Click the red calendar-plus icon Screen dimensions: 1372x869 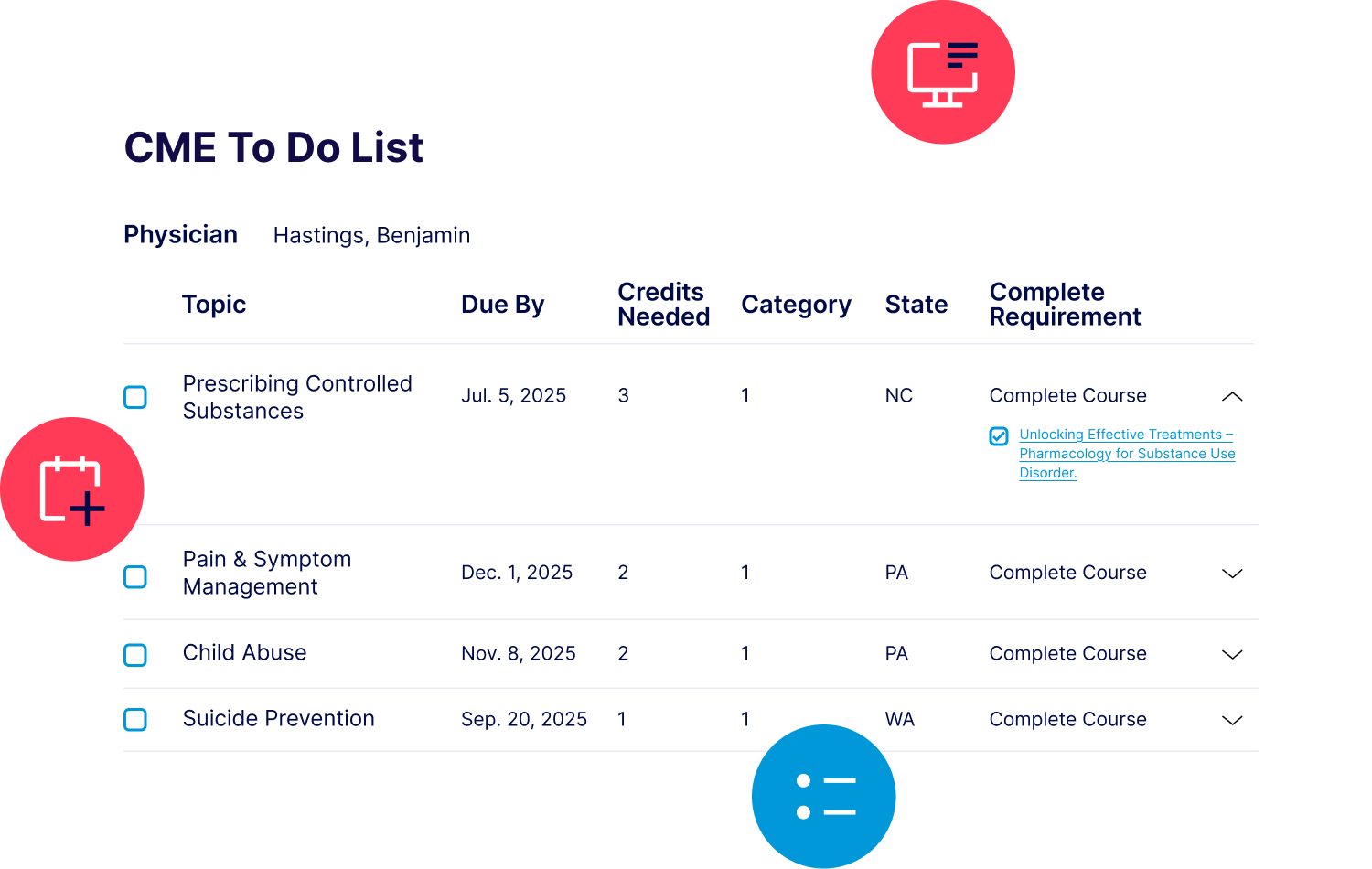coord(72,489)
